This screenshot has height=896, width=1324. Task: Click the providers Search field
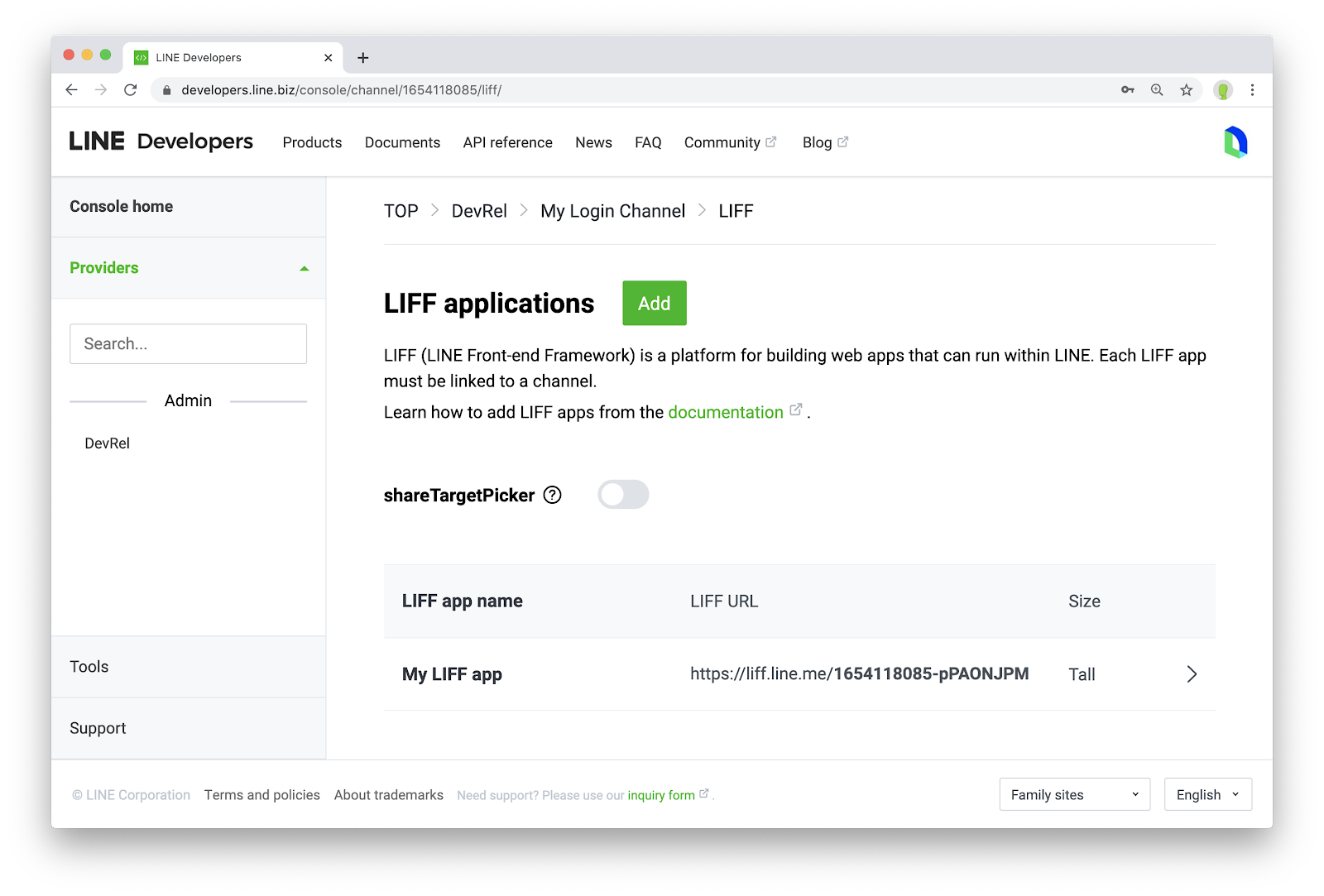click(x=189, y=344)
